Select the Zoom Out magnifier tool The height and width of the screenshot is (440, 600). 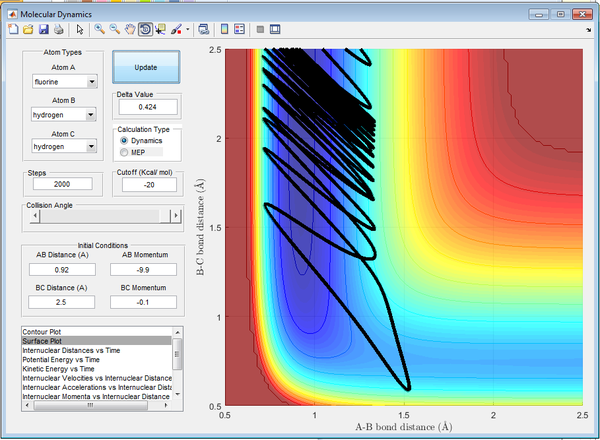tap(115, 30)
